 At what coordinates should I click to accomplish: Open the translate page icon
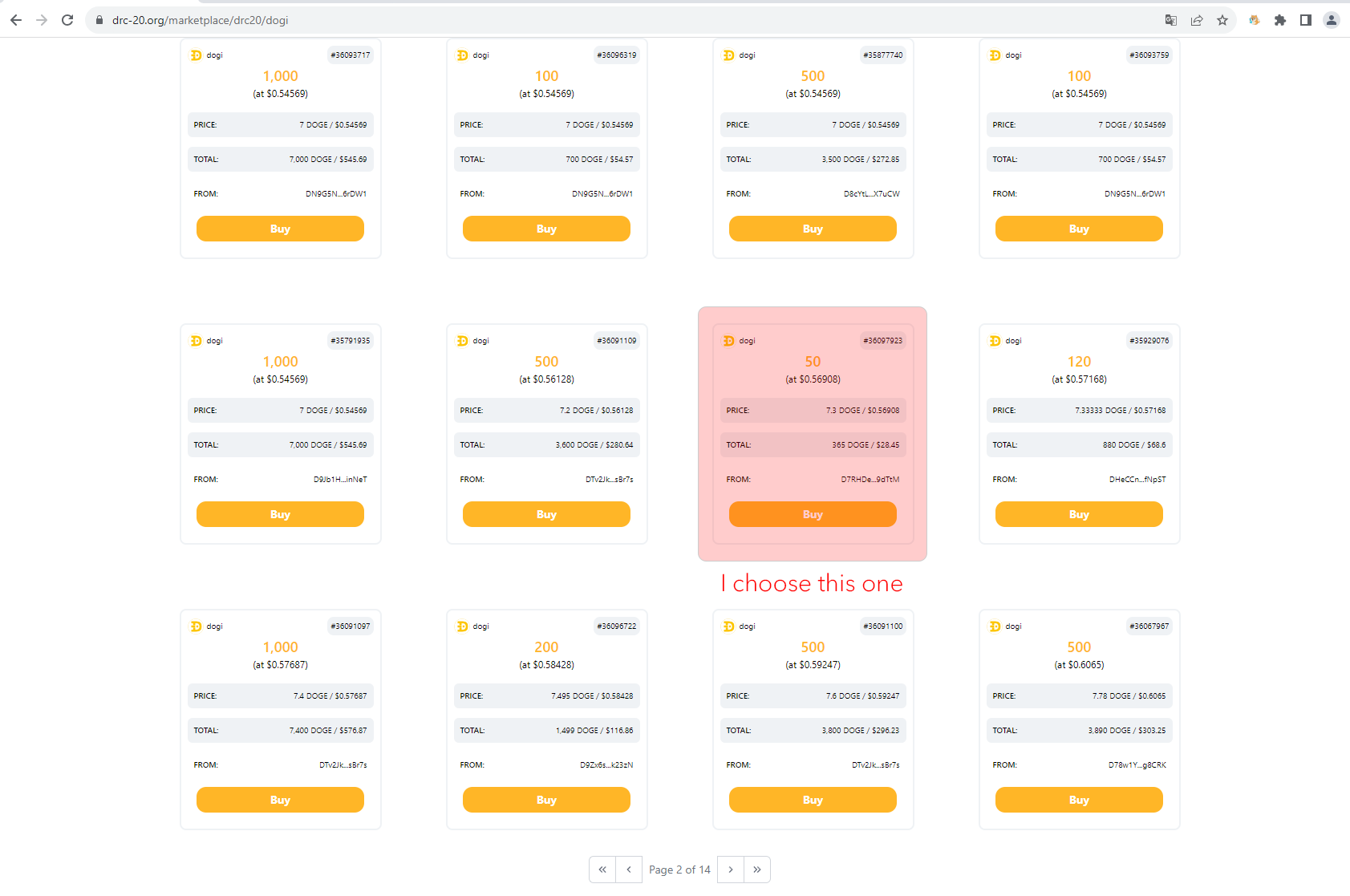pyautogui.click(x=1170, y=20)
